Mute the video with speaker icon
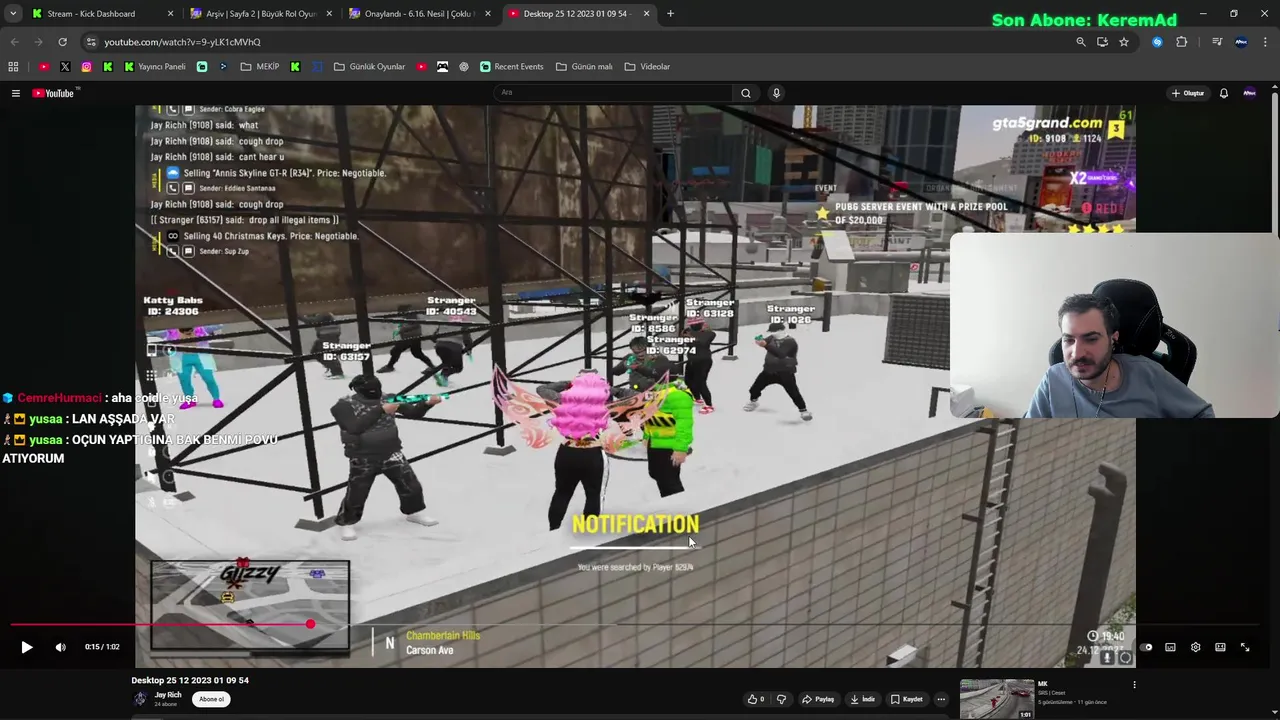Viewport: 1280px width, 720px height. coord(60,647)
